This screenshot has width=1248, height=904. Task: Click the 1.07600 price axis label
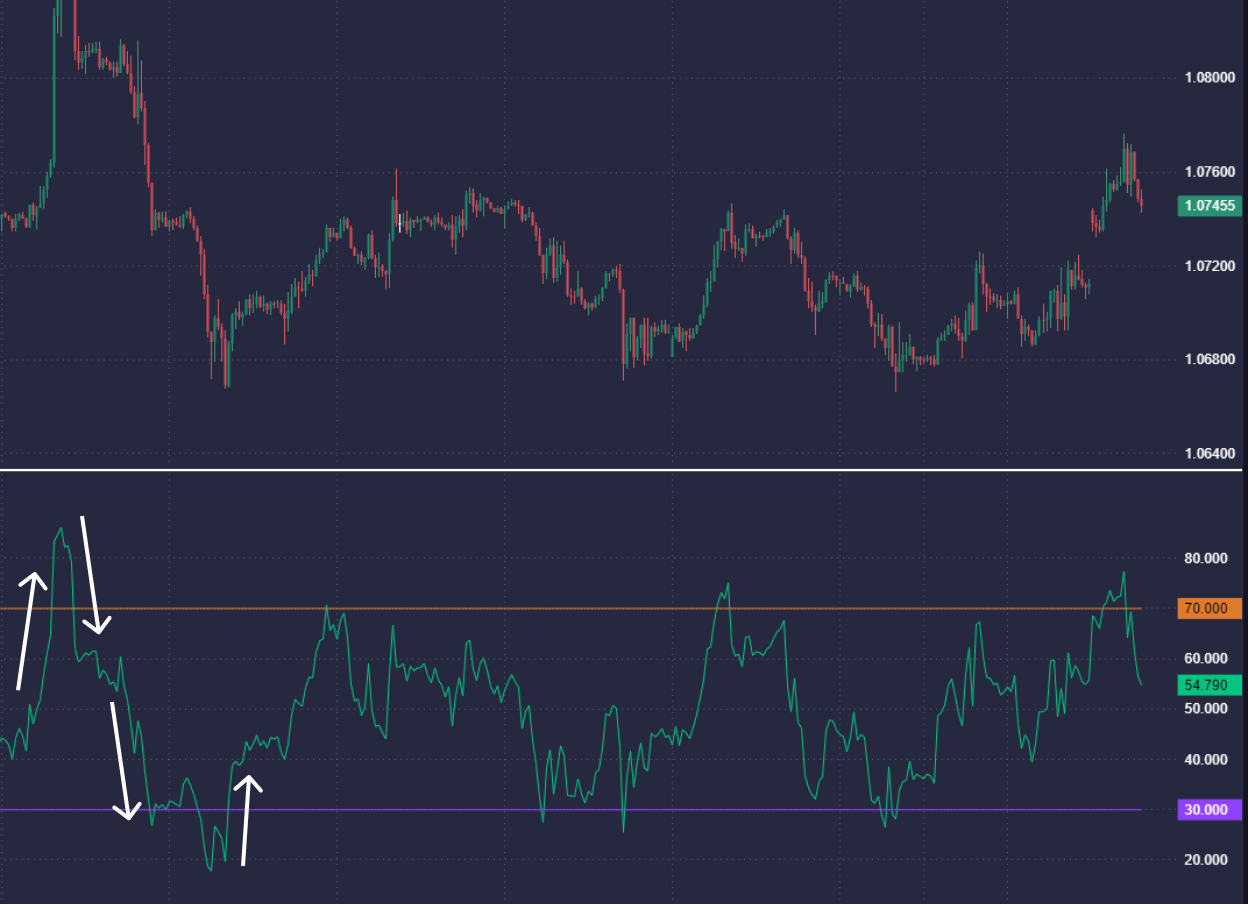tap(1210, 172)
